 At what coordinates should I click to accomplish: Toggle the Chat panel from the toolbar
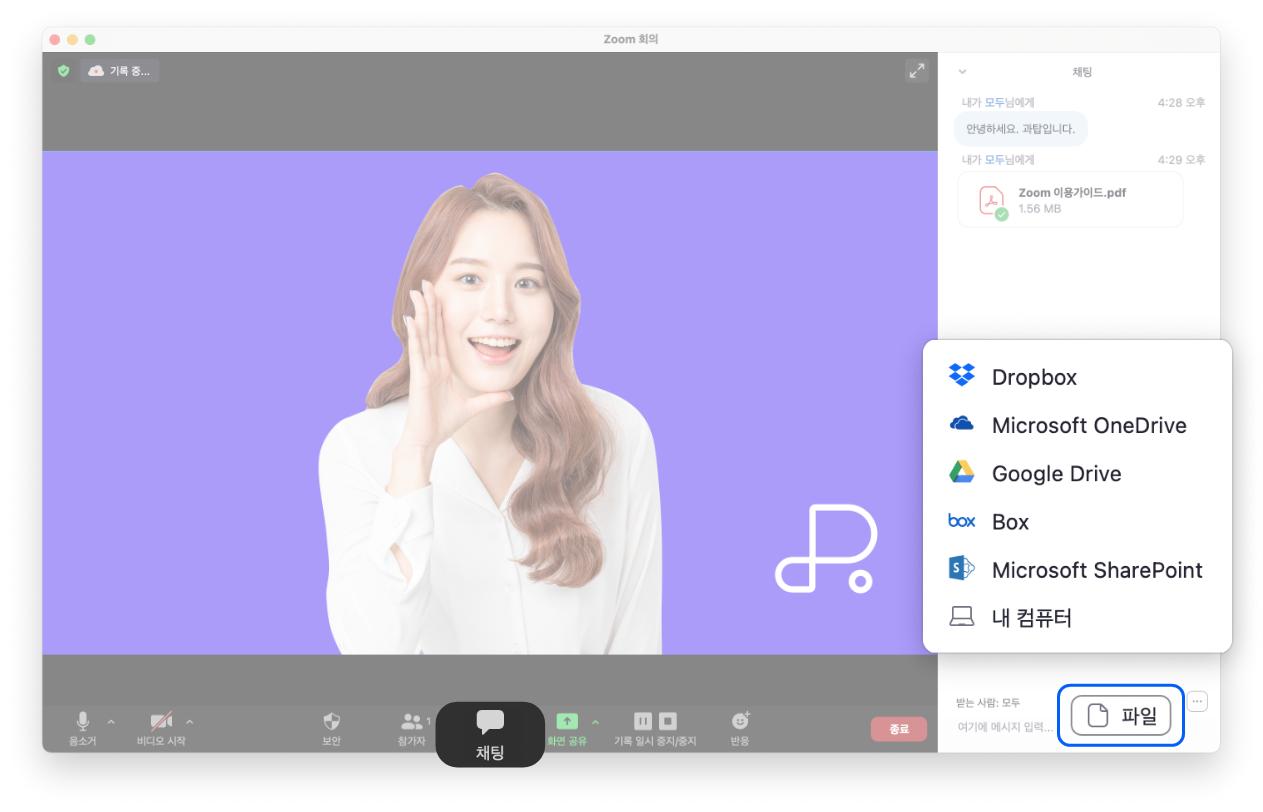pyautogui.click(x=490, y=734)
